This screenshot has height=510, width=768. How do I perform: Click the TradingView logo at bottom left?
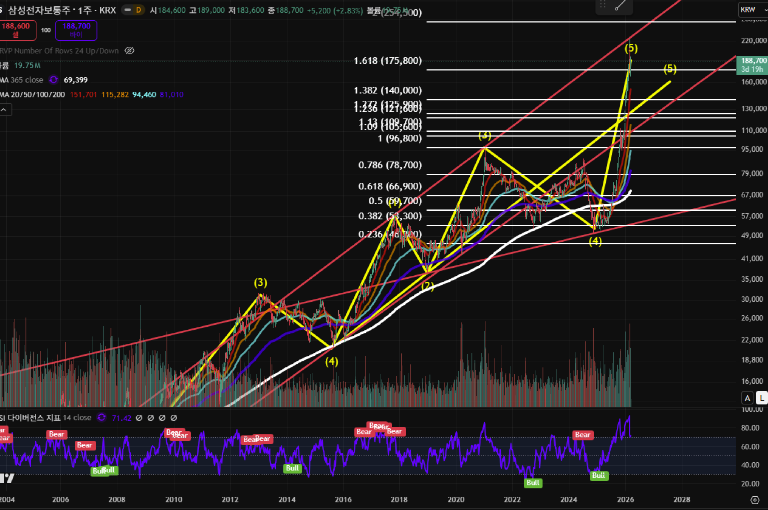click(x=7, y=478)
